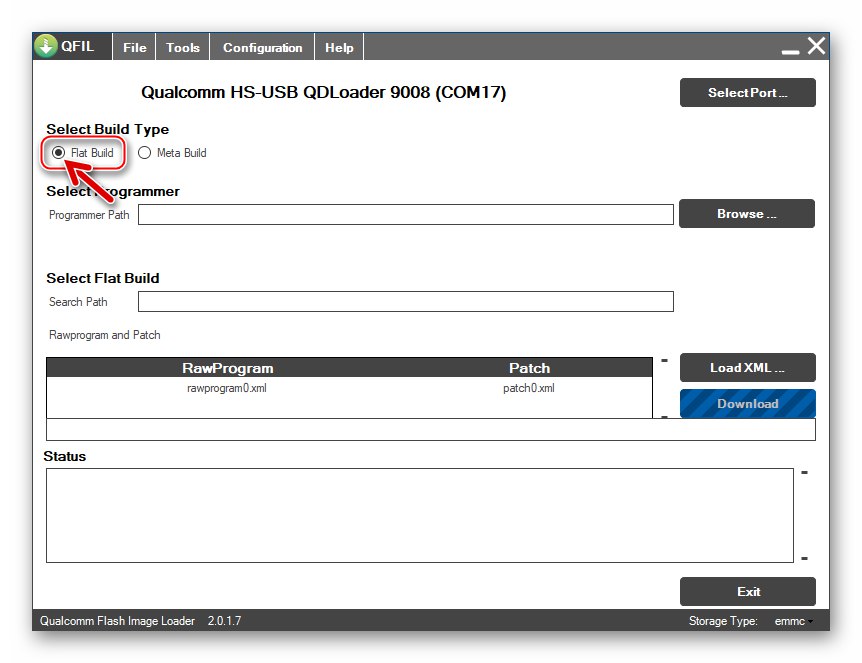Start flashing with the Download button
This screenshot has height=663, width=862.
pos(747,404)
